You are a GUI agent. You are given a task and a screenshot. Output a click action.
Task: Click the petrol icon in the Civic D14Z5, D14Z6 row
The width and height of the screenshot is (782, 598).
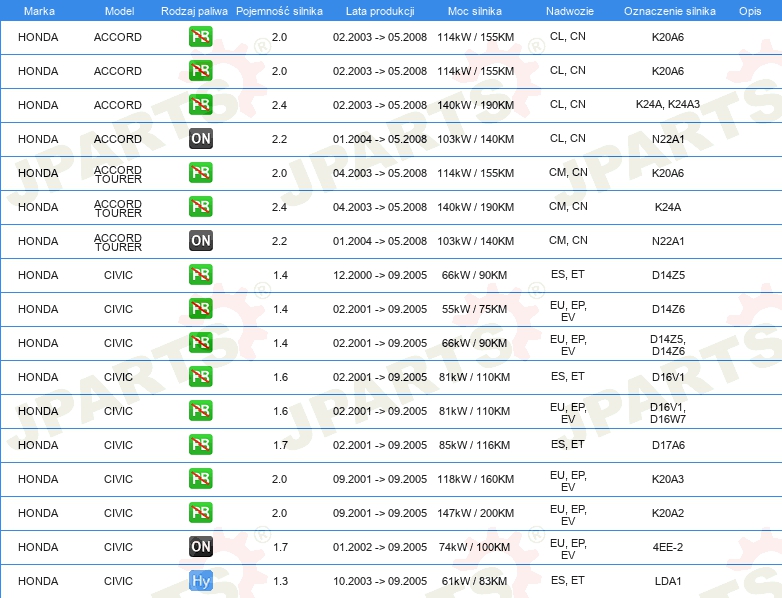tap(200, 343)
